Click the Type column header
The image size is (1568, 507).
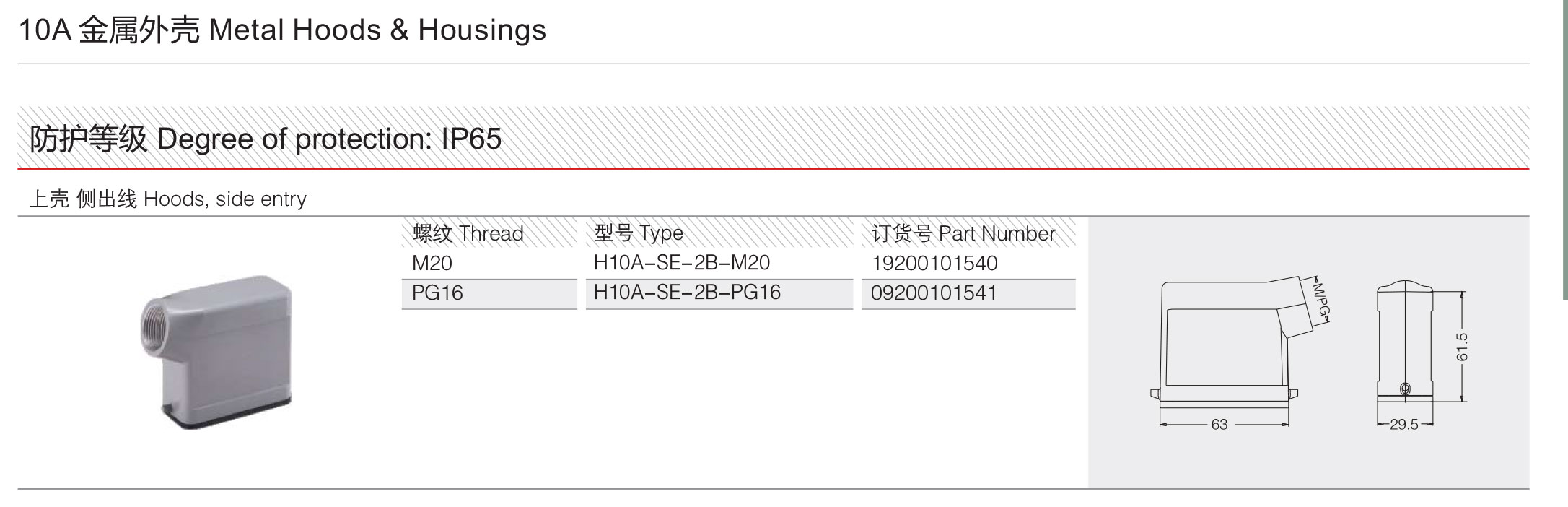tap(639, 233)
